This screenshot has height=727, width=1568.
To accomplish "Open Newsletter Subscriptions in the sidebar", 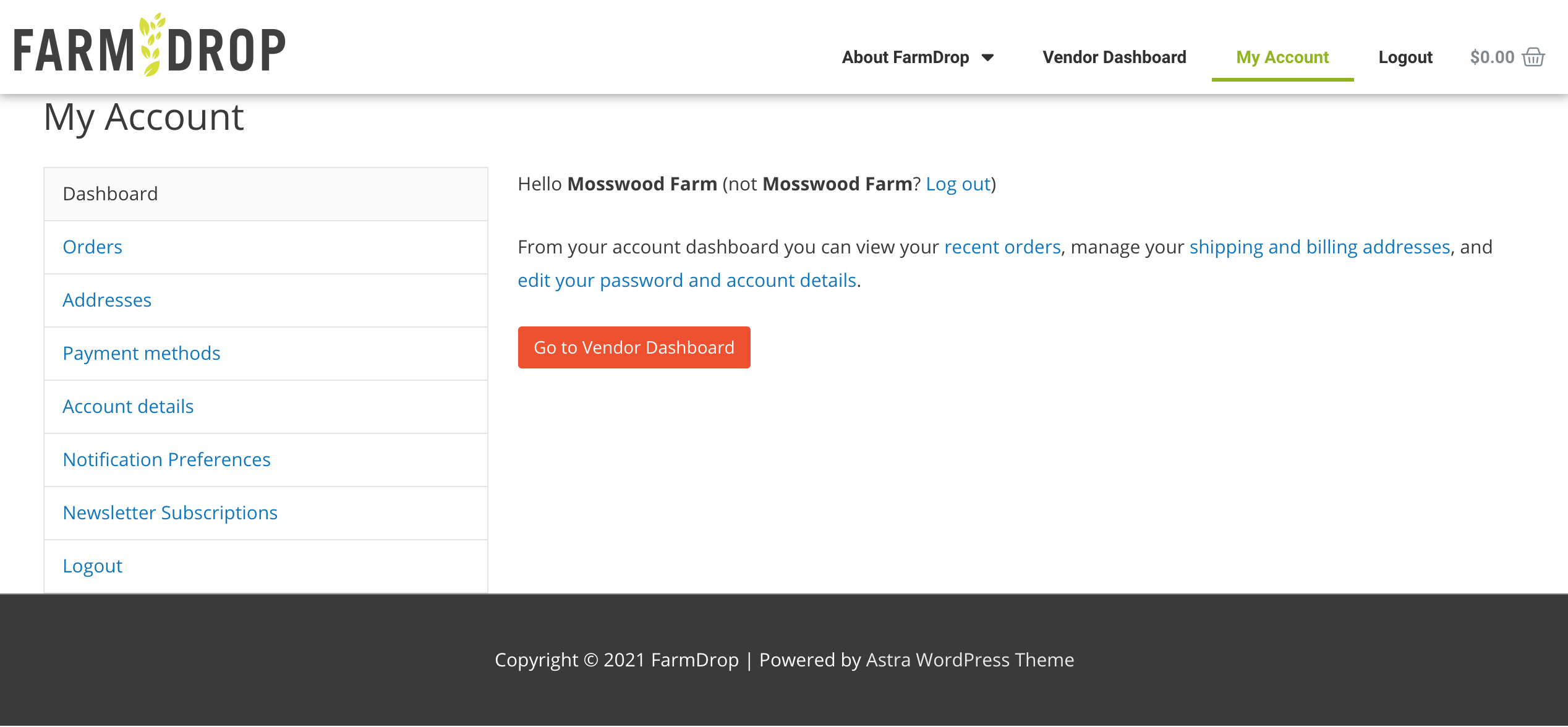I will click(x=170, y=512).
